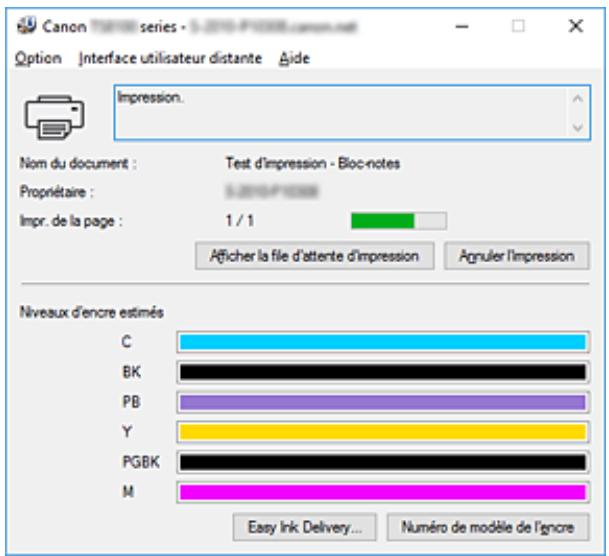Click the status box scroll down arrow
609x556 pixels.
pos(578,127)
